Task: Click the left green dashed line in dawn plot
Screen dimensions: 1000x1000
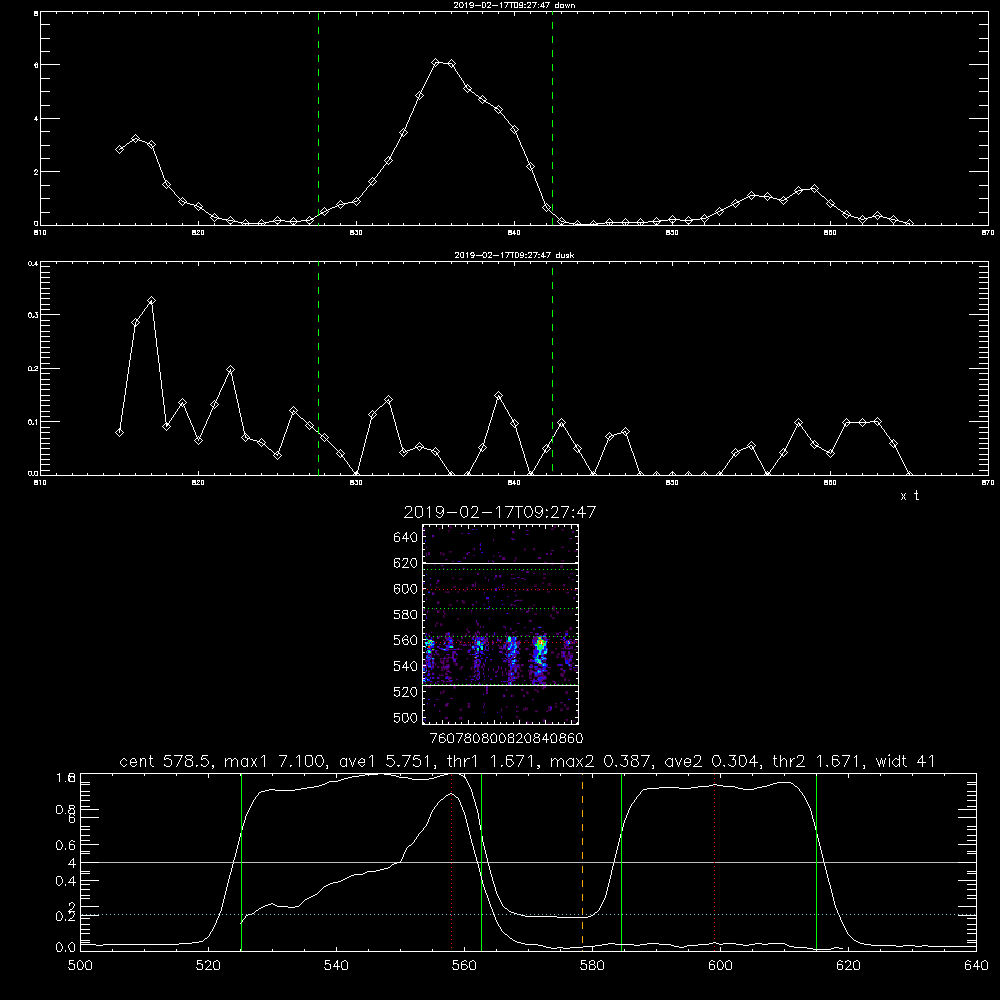Action: point(318,119)
